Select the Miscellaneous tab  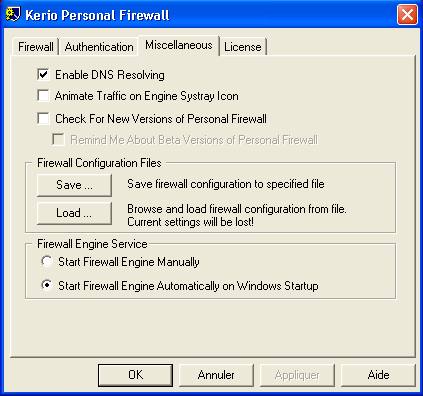tap(179, 45)
